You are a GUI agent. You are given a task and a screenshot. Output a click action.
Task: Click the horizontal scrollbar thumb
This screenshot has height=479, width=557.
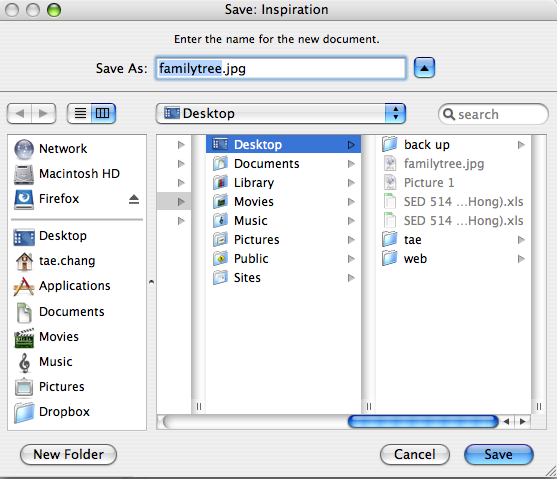click(423, 421)
